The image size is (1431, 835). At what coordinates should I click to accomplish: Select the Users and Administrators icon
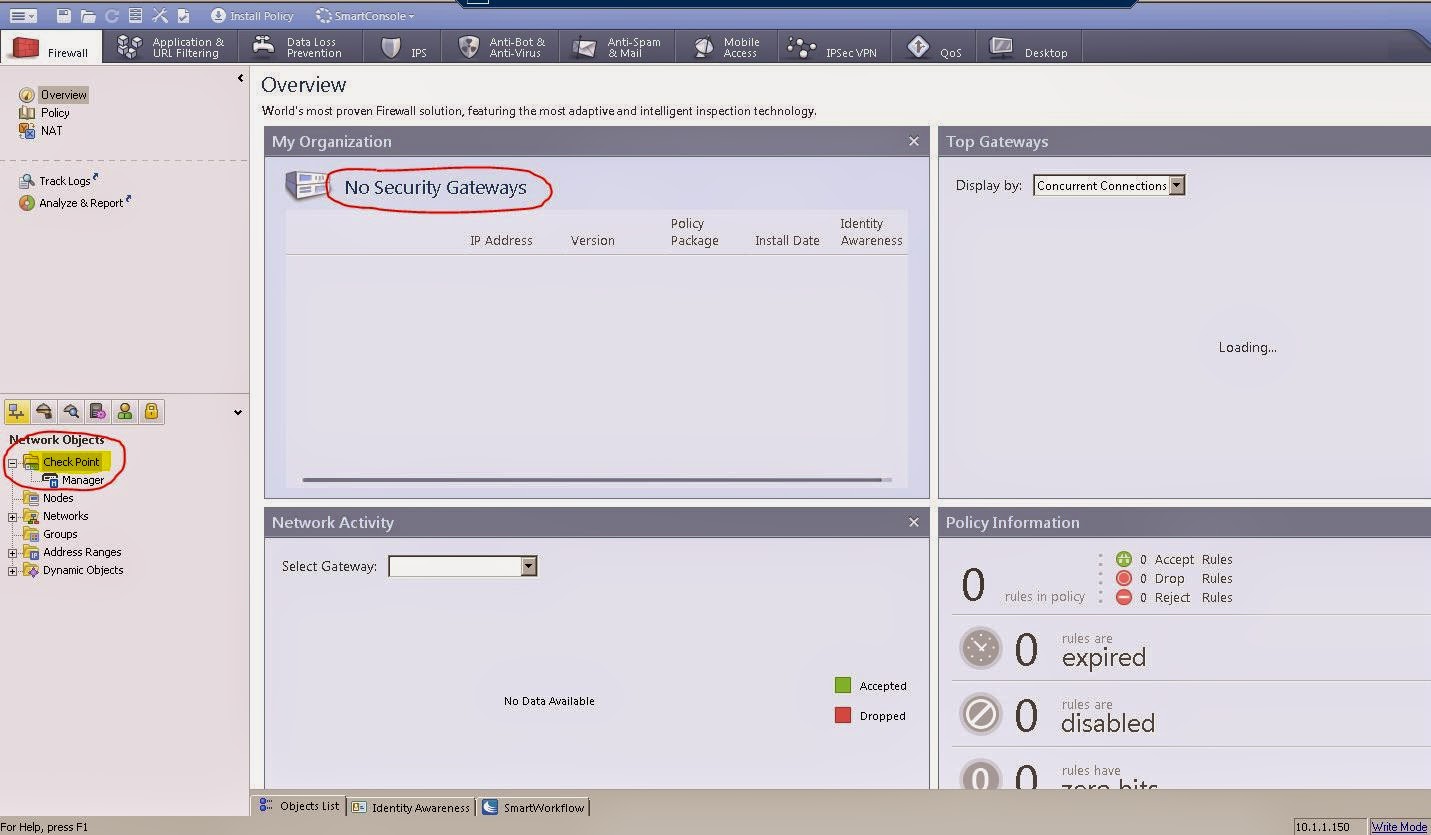click(124, 411)
